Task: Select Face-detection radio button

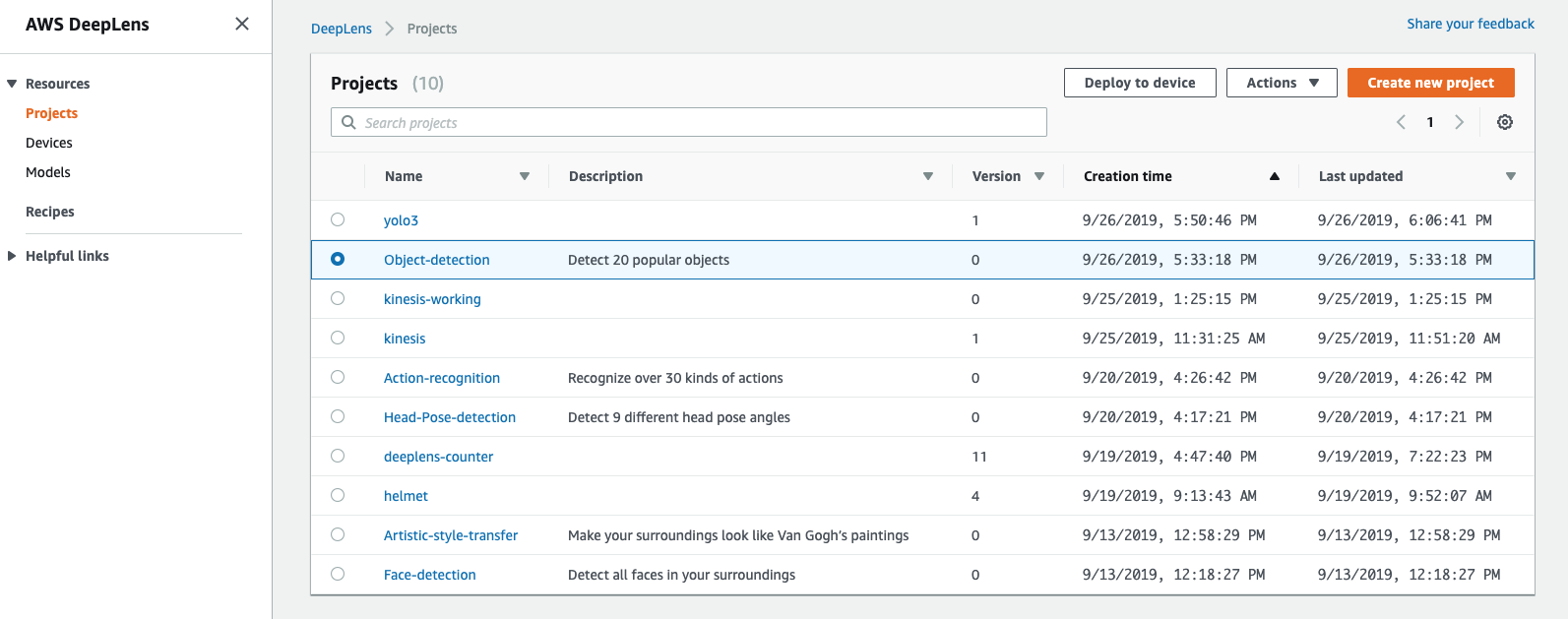Action: pyautogui.click(x=338, y=574)
